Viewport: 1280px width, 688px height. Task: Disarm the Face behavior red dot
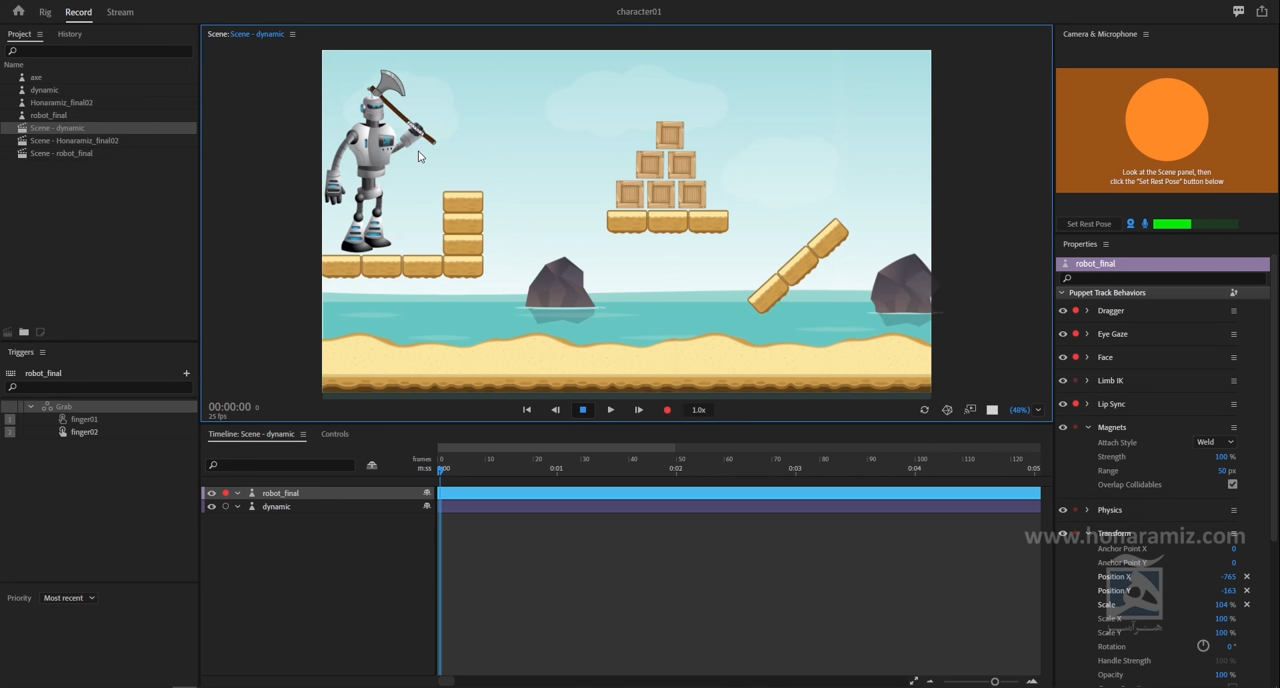(1076, 357)
